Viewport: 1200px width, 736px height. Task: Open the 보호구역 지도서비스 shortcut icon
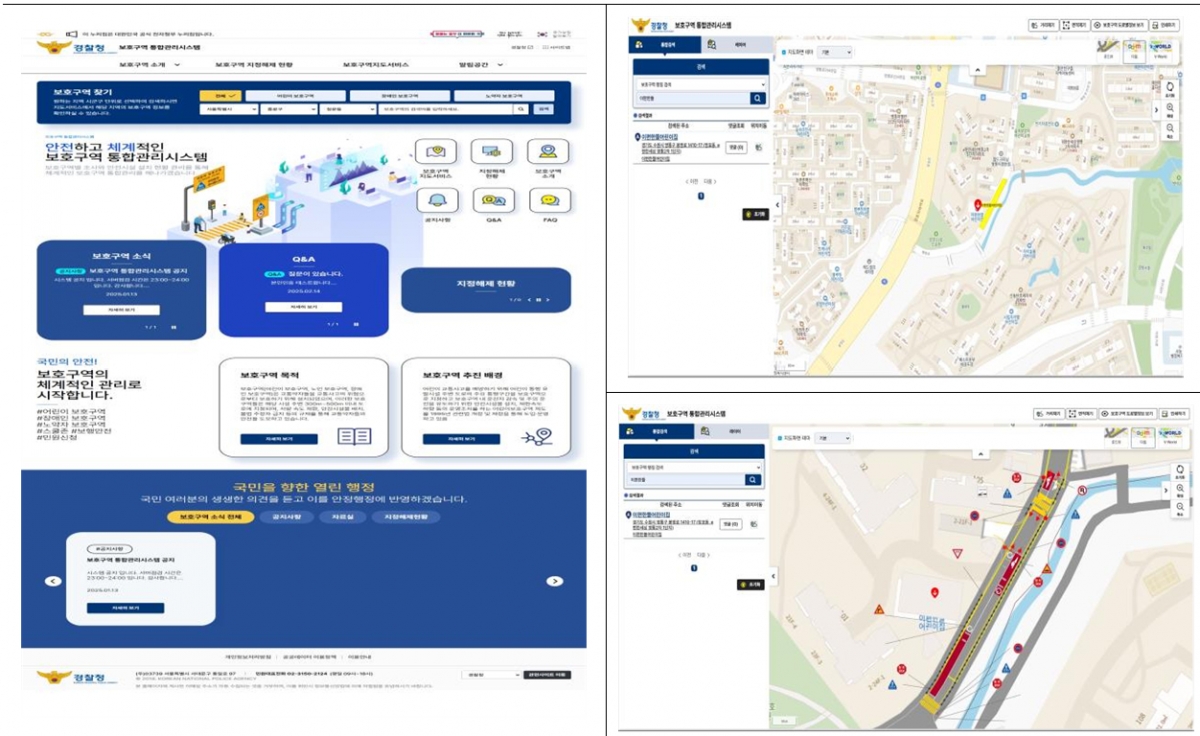click(x=436, y=152)
